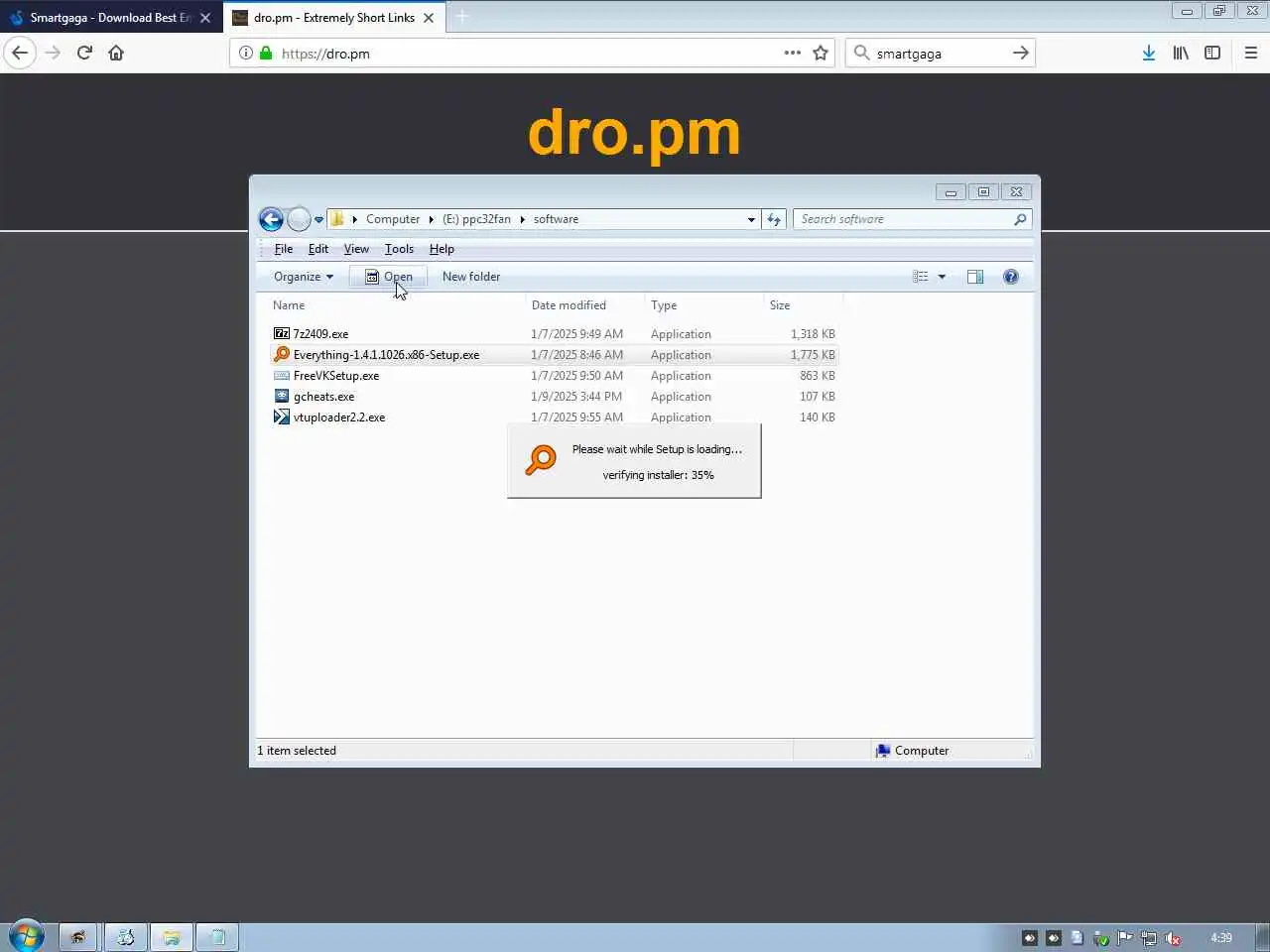Screen dimensions: 1270x952
Task: Open the Organize dropdown
Action: click(304, 277)
